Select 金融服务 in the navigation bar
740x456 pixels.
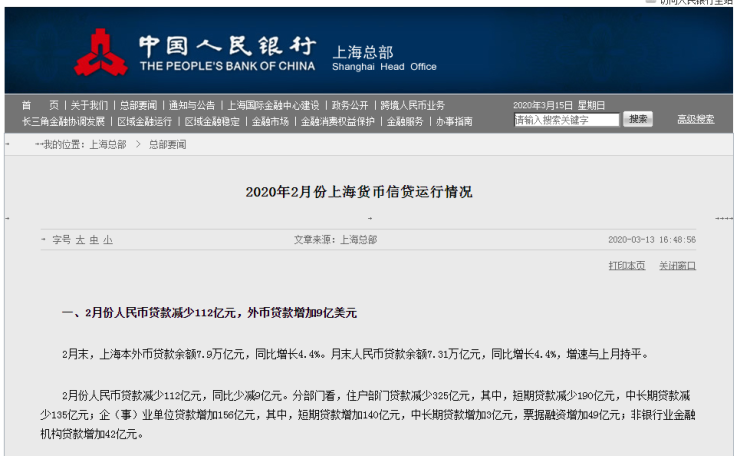(405, 121)
